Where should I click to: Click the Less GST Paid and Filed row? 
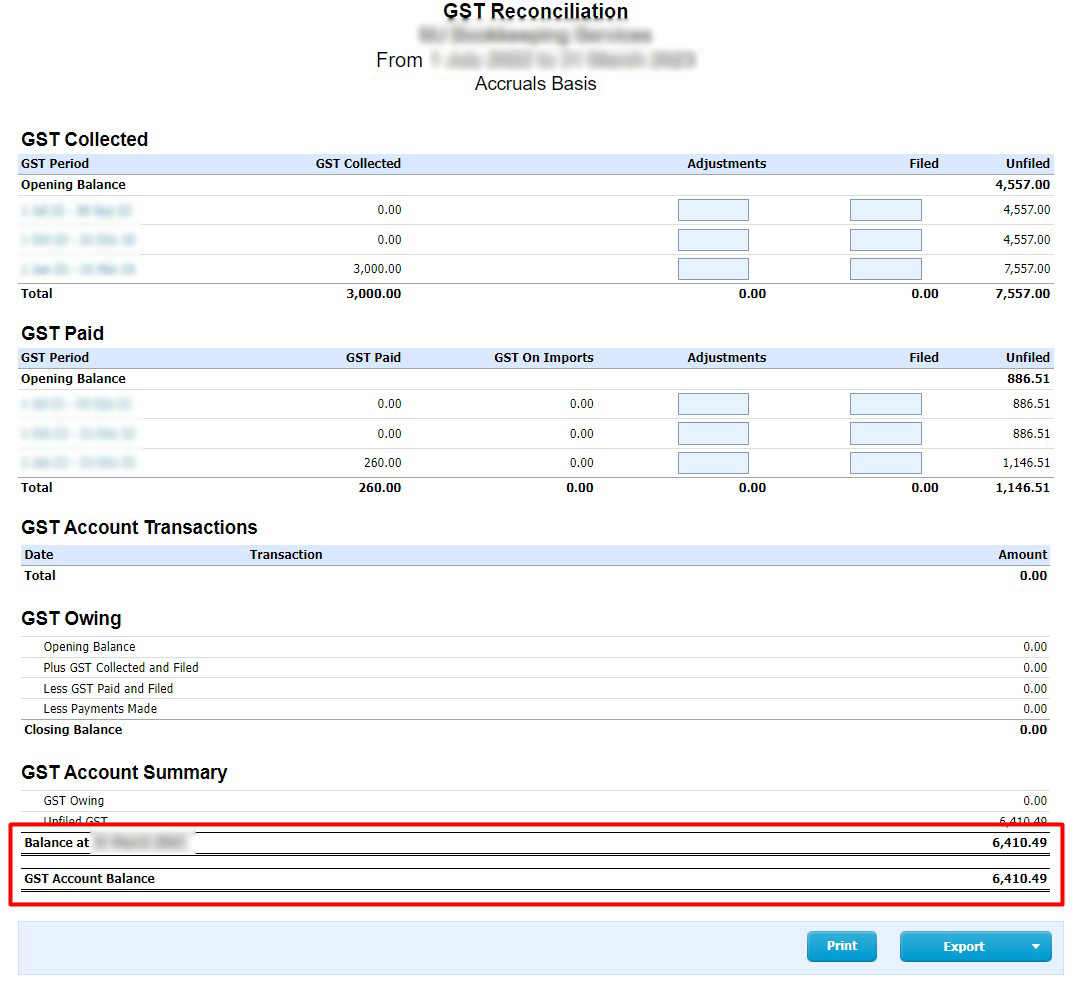pos(535,688)
